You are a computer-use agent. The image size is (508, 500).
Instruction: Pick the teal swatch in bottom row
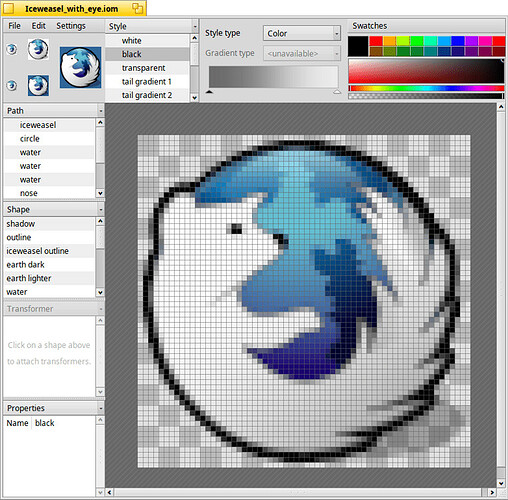(430, 51)
